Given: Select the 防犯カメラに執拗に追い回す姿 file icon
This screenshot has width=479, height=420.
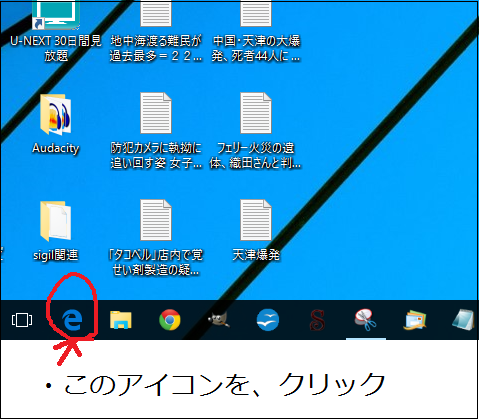Looking at the screenshot, I should click(156, 113).
